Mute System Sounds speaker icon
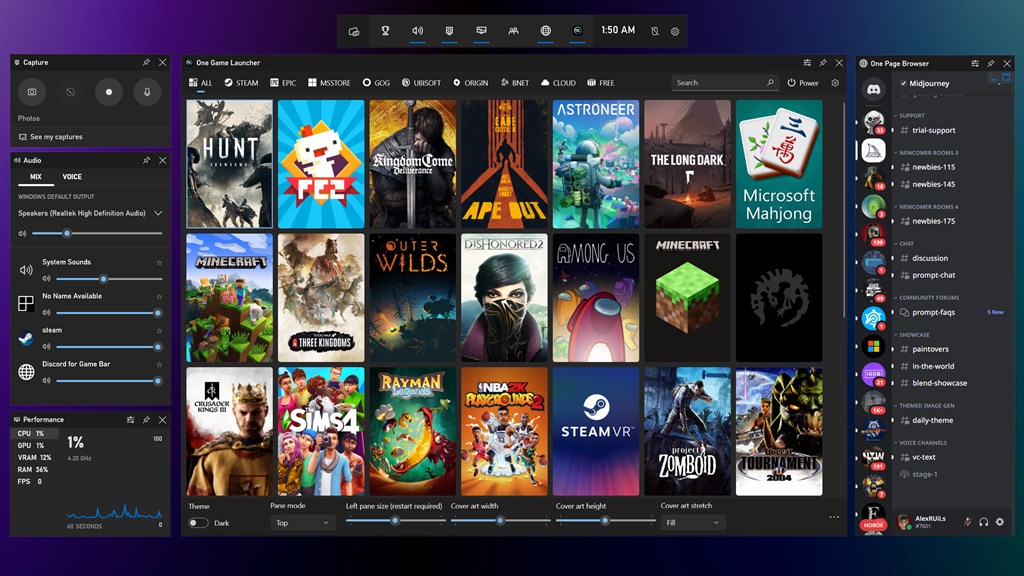Image resolution: width=1024 pixels, height=576 pixels. pos(46,279)
